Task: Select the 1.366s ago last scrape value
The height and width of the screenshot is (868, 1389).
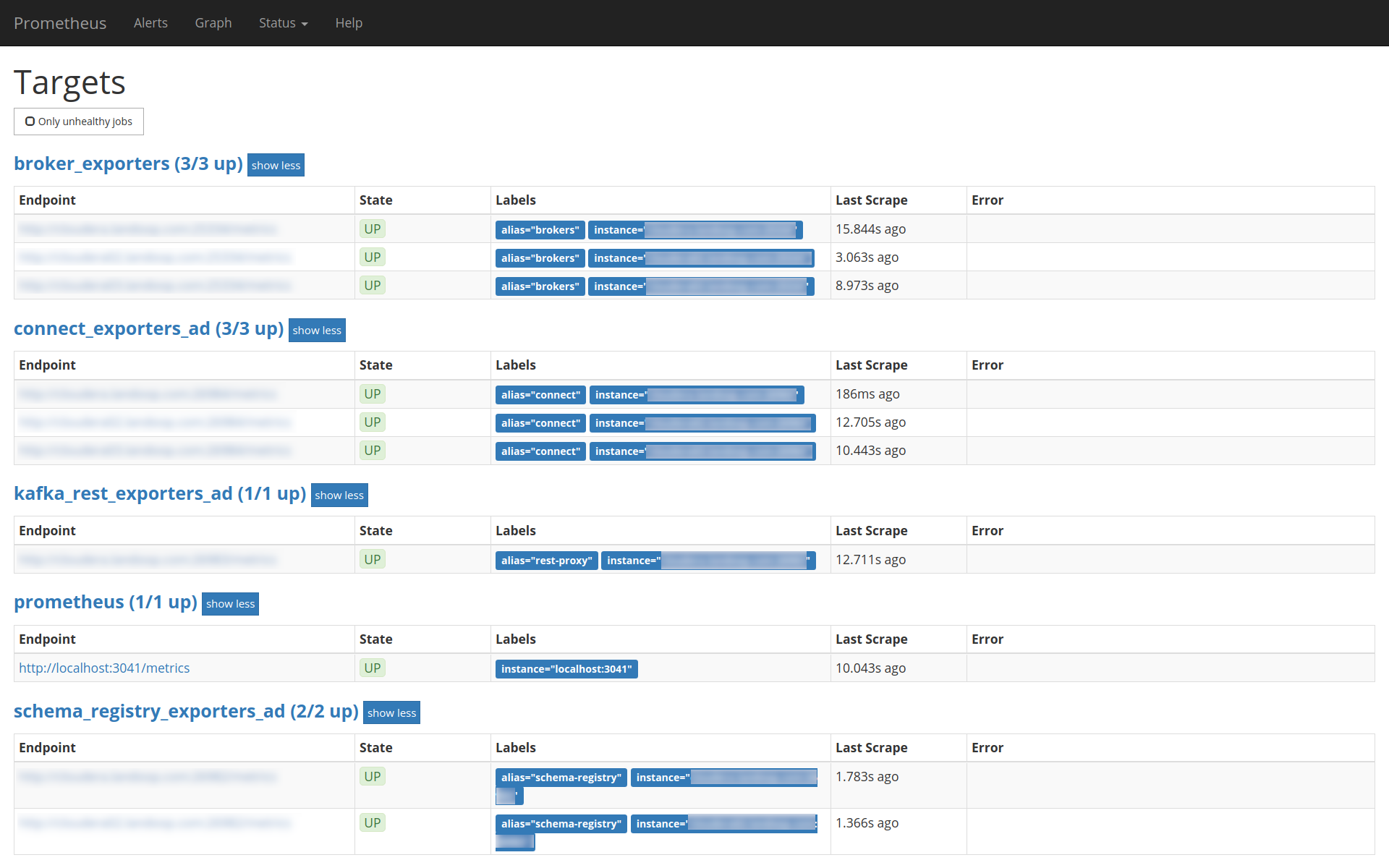Action: click(867, 823)
